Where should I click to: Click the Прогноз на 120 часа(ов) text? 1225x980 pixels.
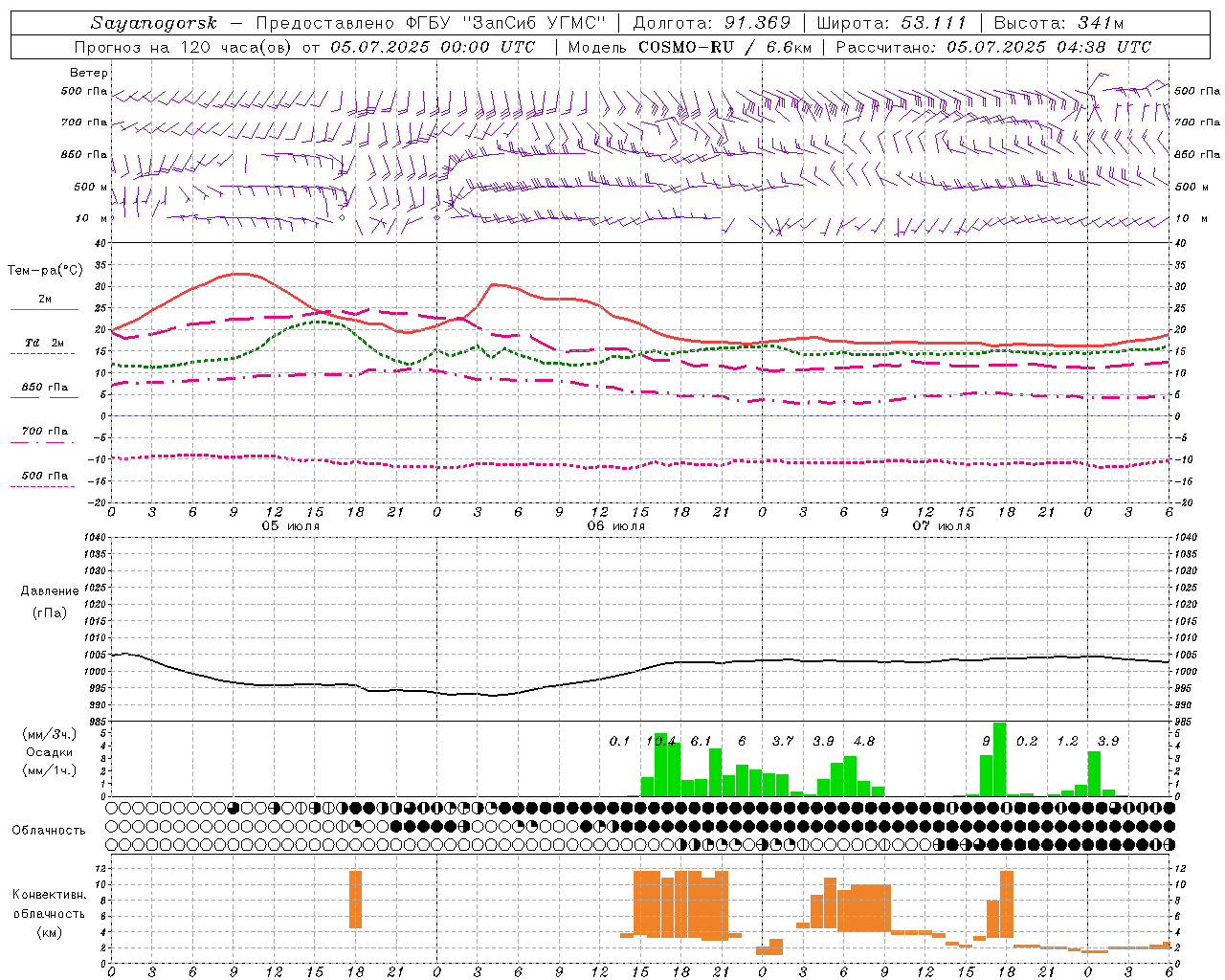185,47
